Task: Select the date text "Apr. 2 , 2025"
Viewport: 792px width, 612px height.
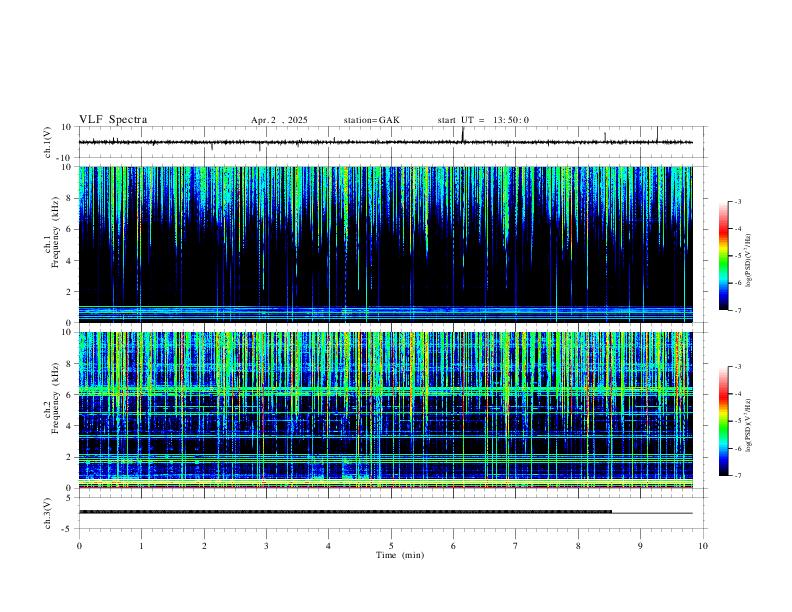Action: 279,120
